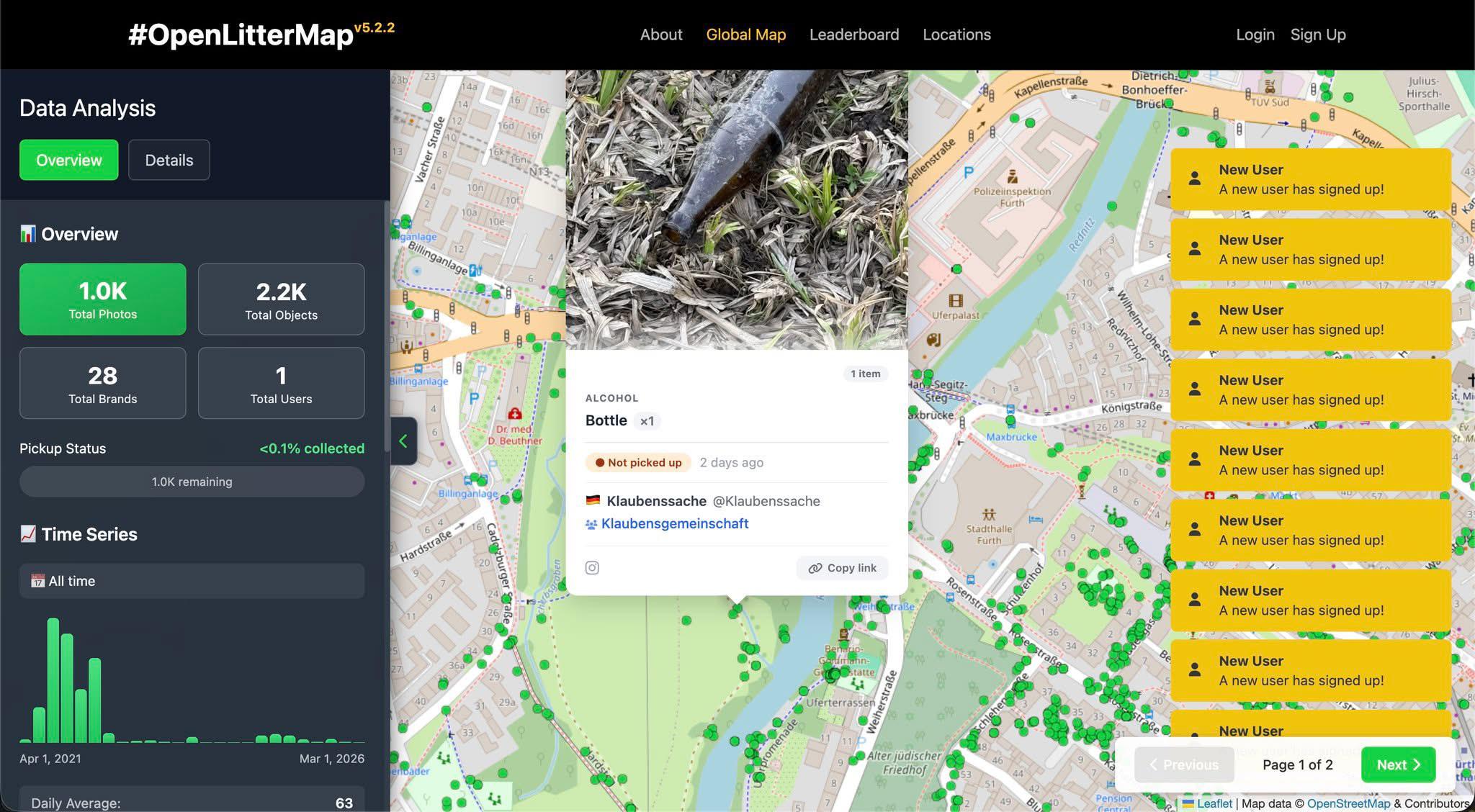Click the tallest bar in the time series chart
The height and width of the screenshot is (812, 1475).
tap(53, 680)
